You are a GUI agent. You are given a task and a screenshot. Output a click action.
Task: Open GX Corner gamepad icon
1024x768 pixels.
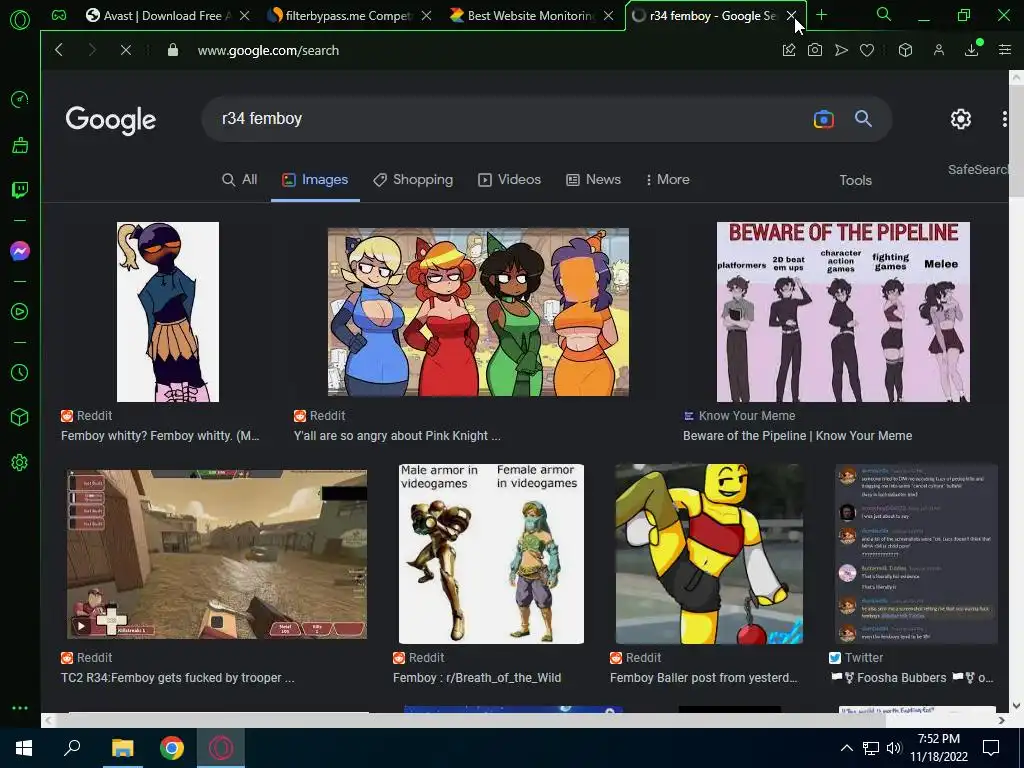tap(59, 15)
